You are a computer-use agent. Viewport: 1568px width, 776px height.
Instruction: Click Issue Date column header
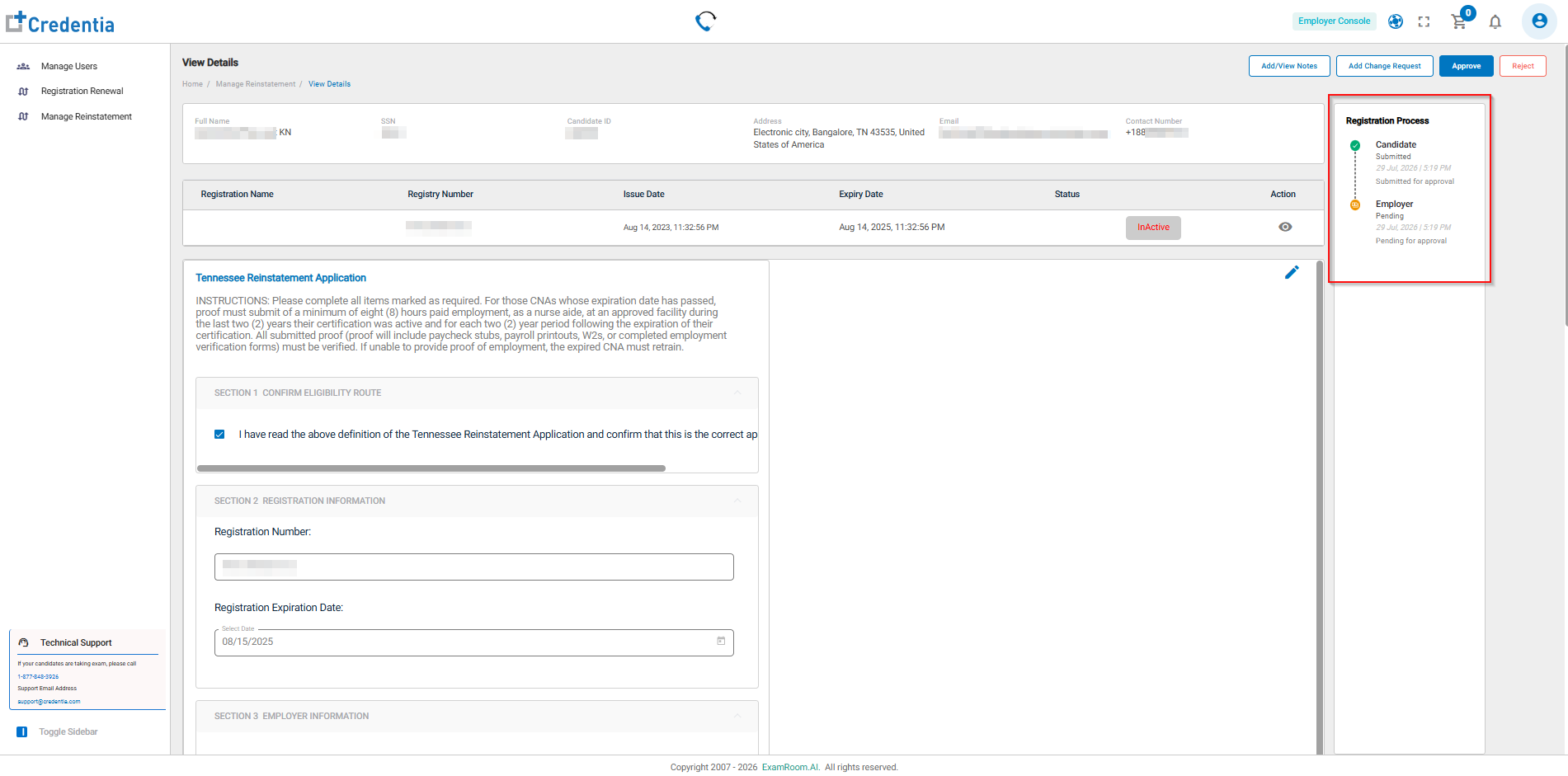click(643, 195)
